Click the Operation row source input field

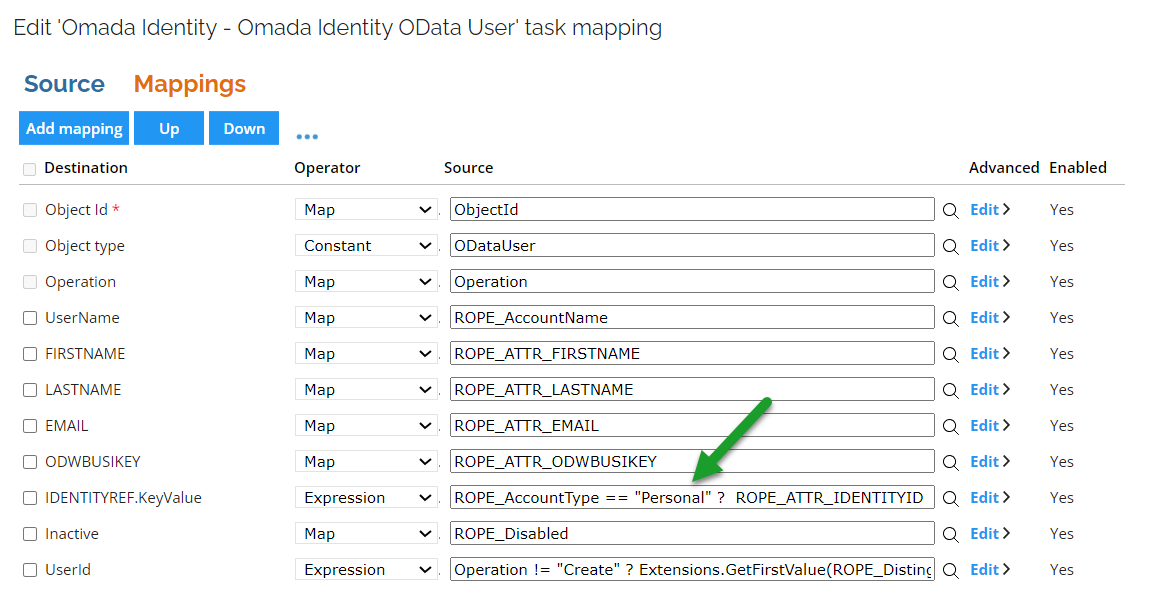click(692, 281)
